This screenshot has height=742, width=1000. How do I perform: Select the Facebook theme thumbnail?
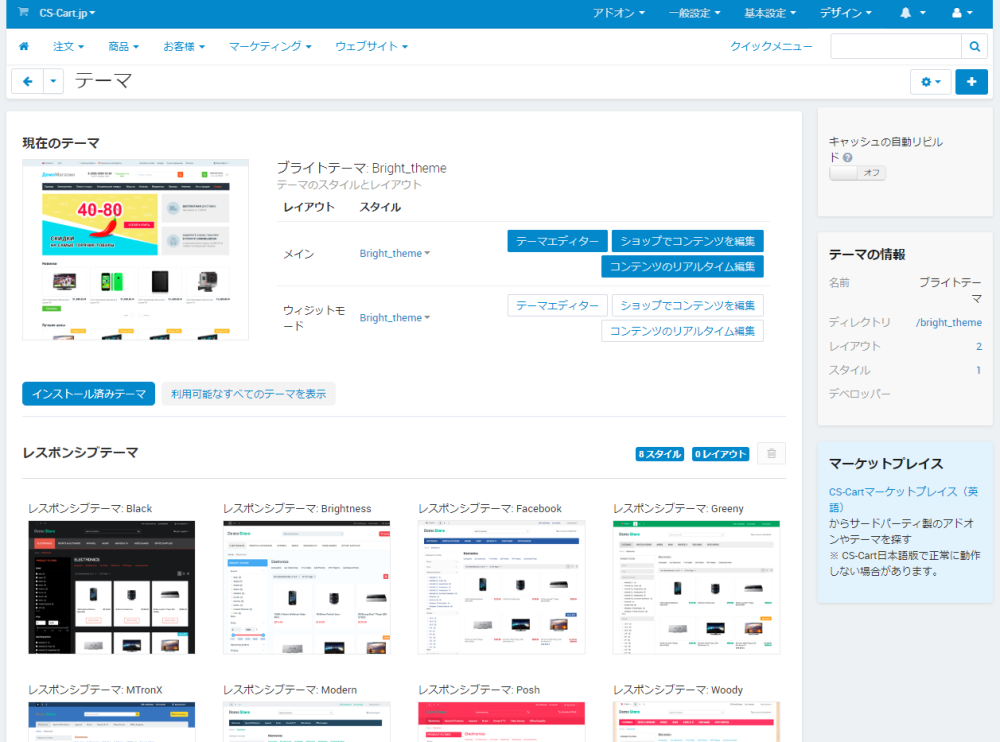pyautogui.click(x=501, y=588)
